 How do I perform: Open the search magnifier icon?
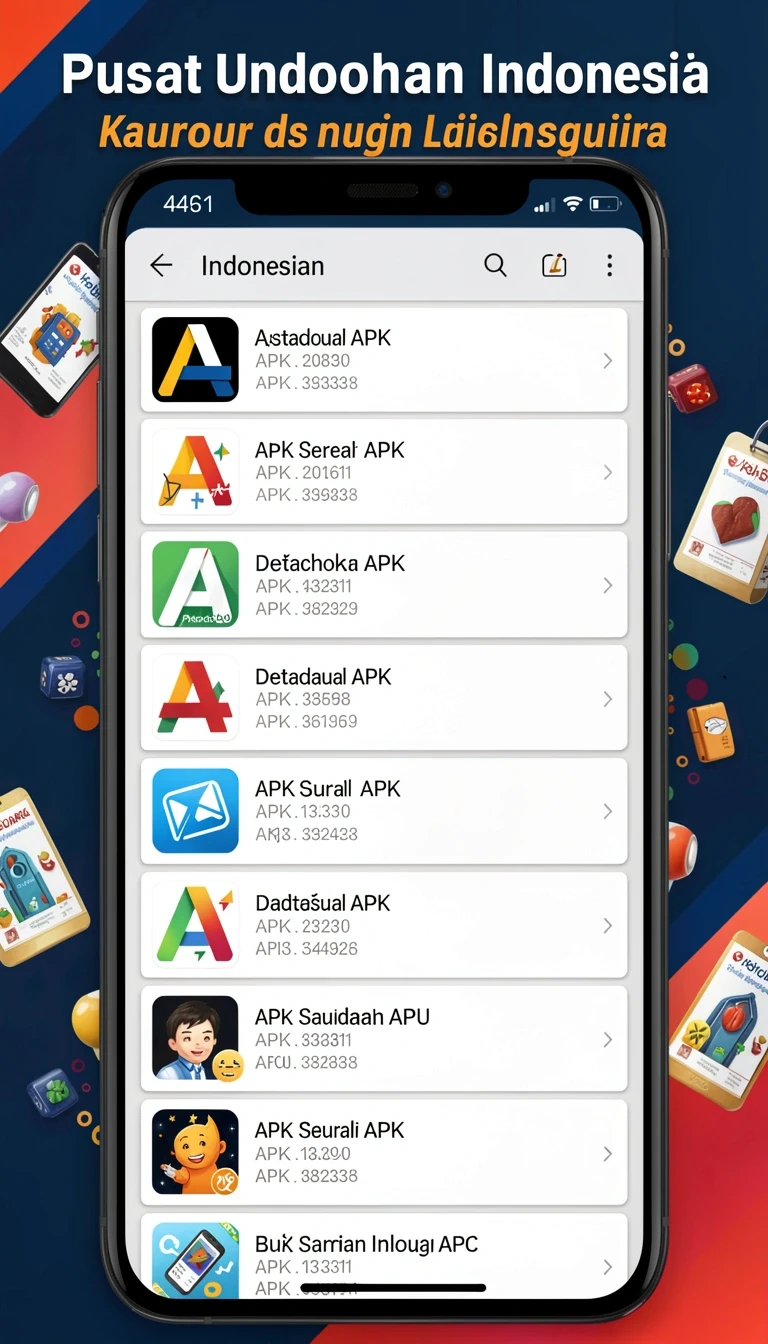(495, 265)
